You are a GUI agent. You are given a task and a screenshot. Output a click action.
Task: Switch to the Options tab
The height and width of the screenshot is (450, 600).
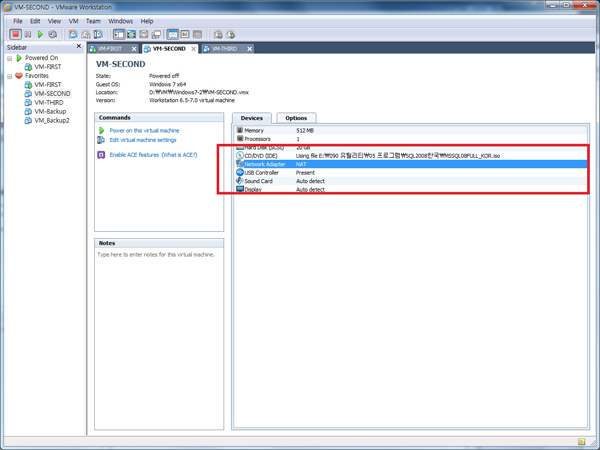point(296,118)
